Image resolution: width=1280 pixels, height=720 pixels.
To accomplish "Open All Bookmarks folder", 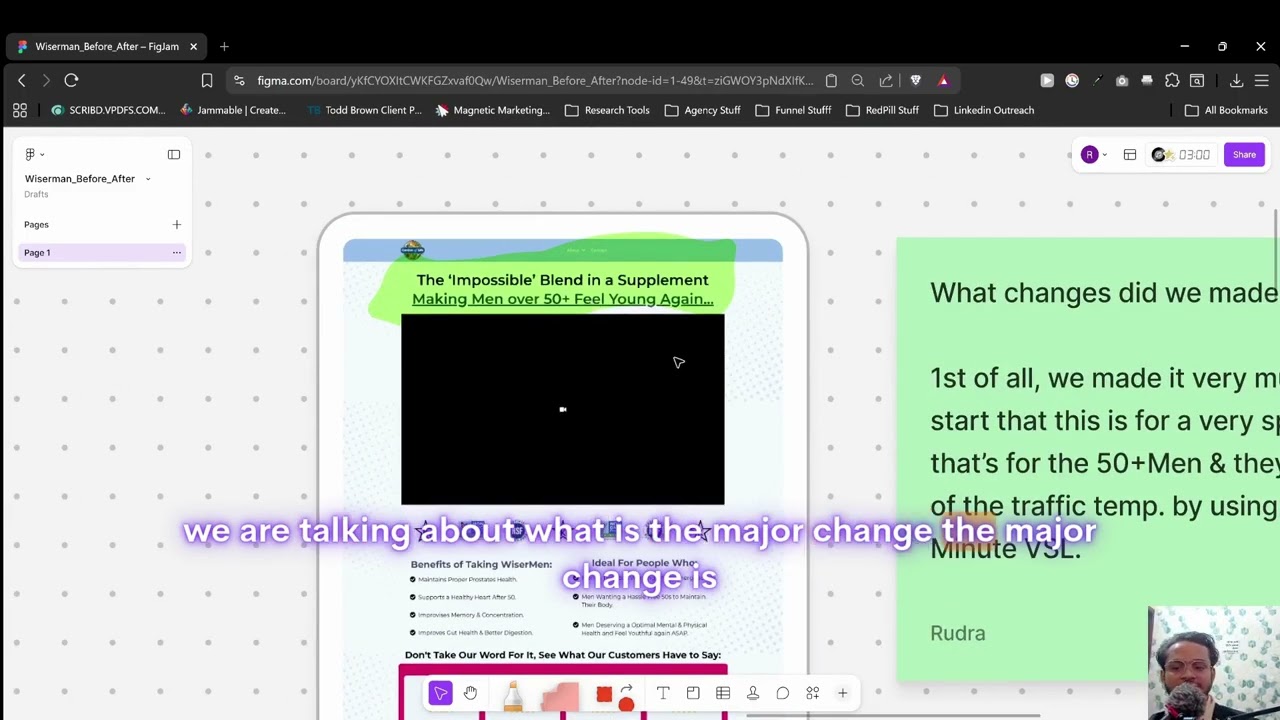I will pyautogui.click(x=1226, y=110).
